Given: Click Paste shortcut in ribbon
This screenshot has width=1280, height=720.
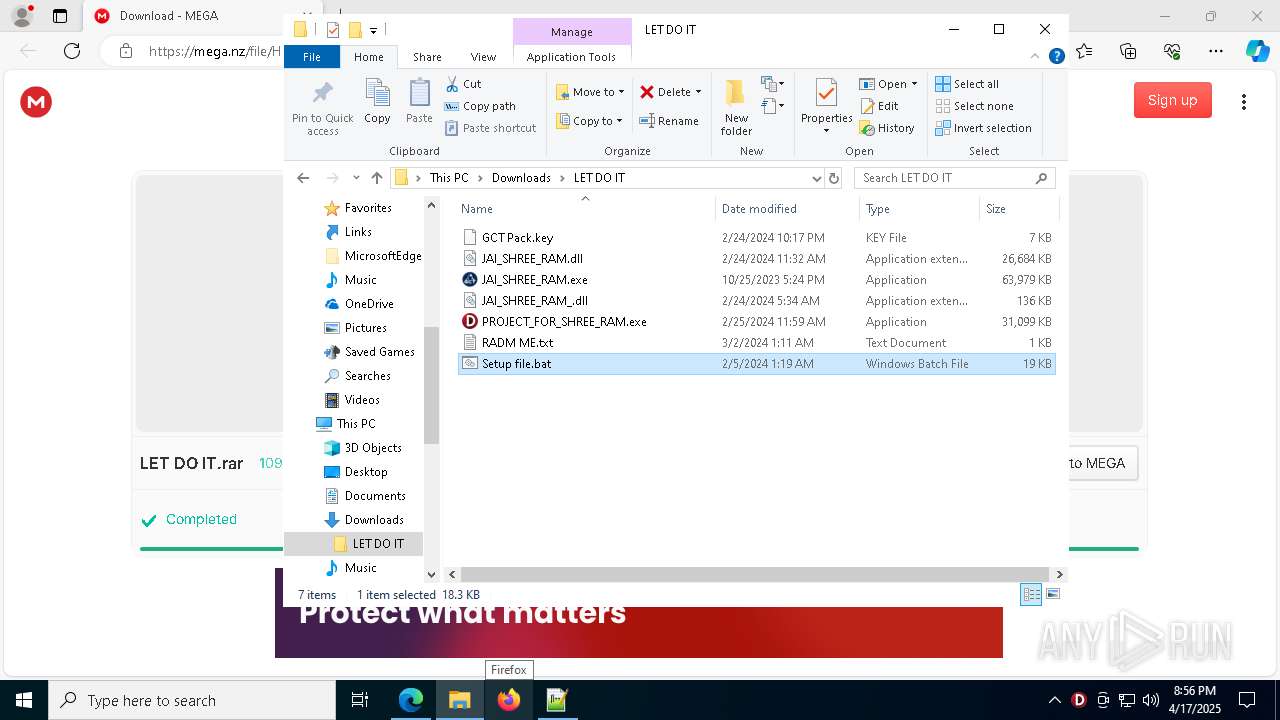Looking at the screenshot, I should click(490, 128).
